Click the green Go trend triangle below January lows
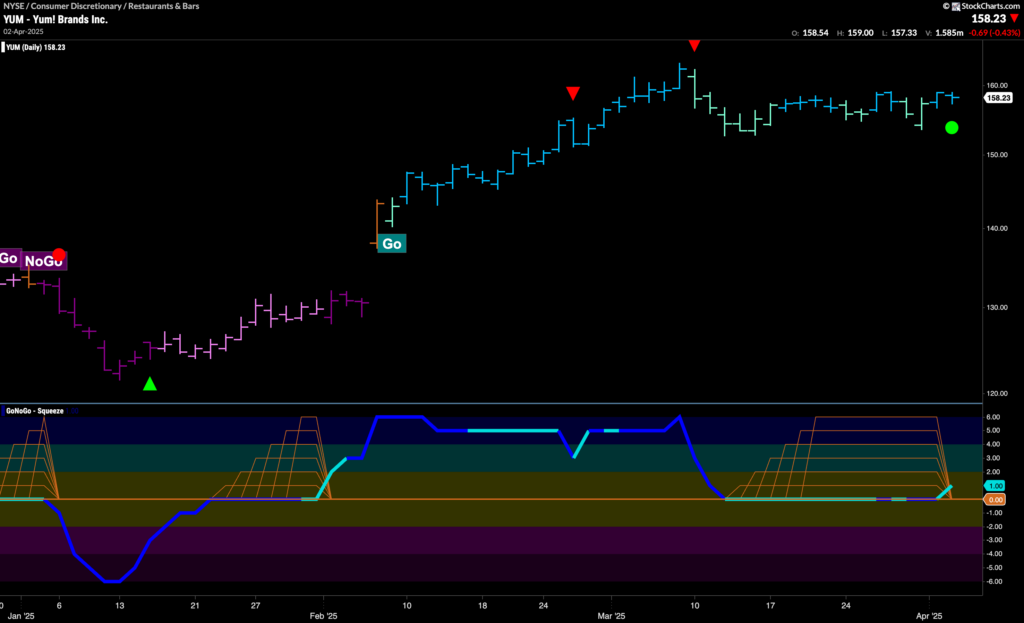This screenshot has height=623, width=1024. point(150,382)
